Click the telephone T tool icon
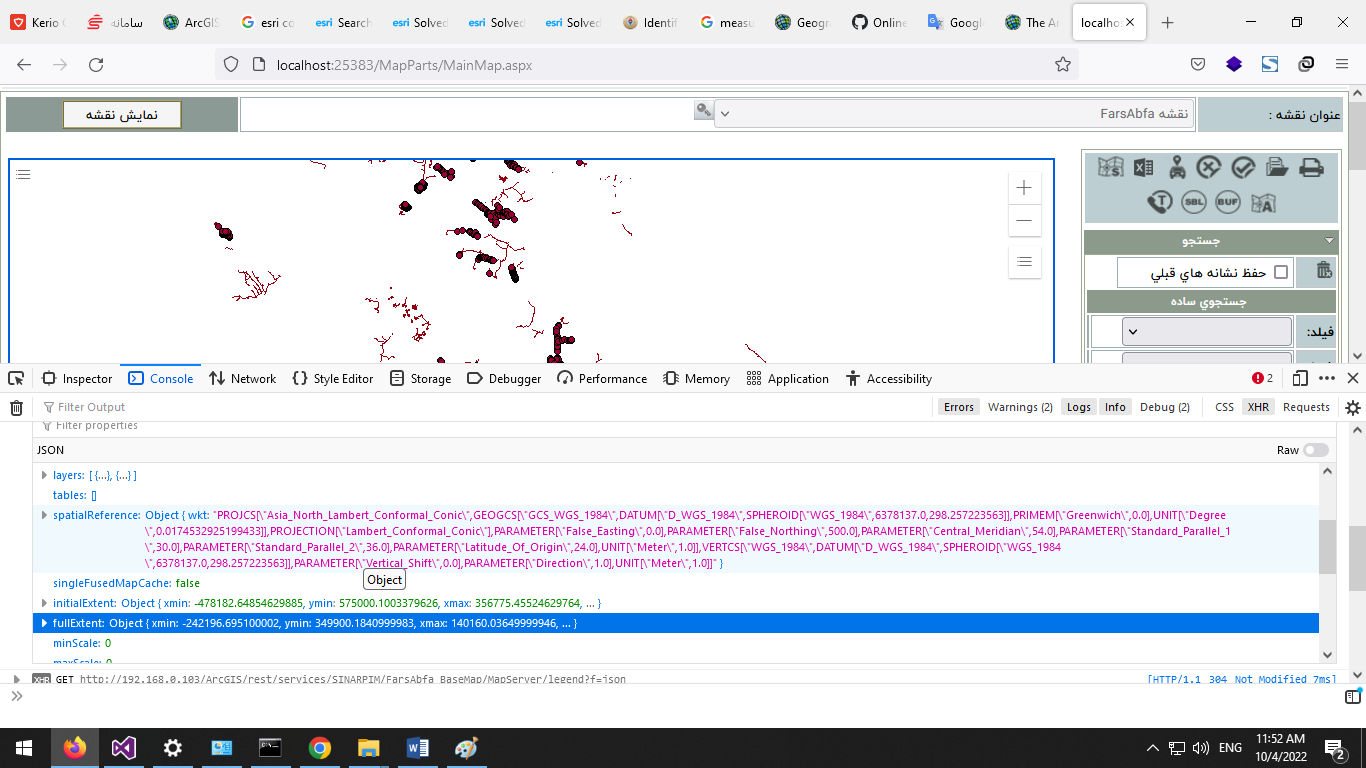Screen dimensions: 1366x768 [x=1158, y=202]
